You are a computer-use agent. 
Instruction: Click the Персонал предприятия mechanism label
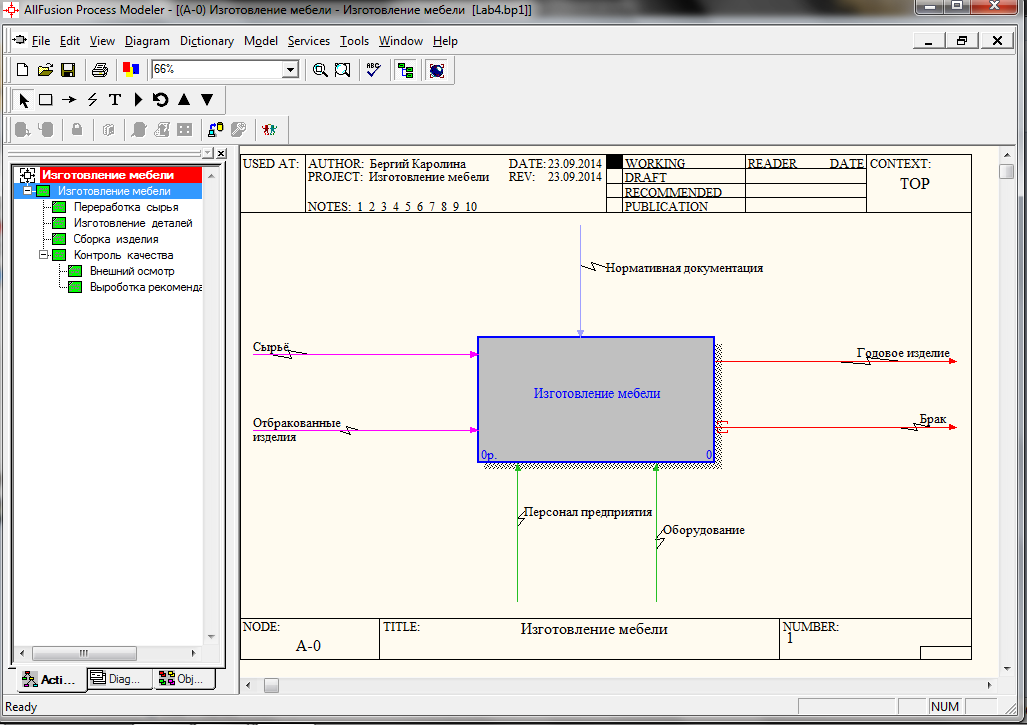(588, 512)
